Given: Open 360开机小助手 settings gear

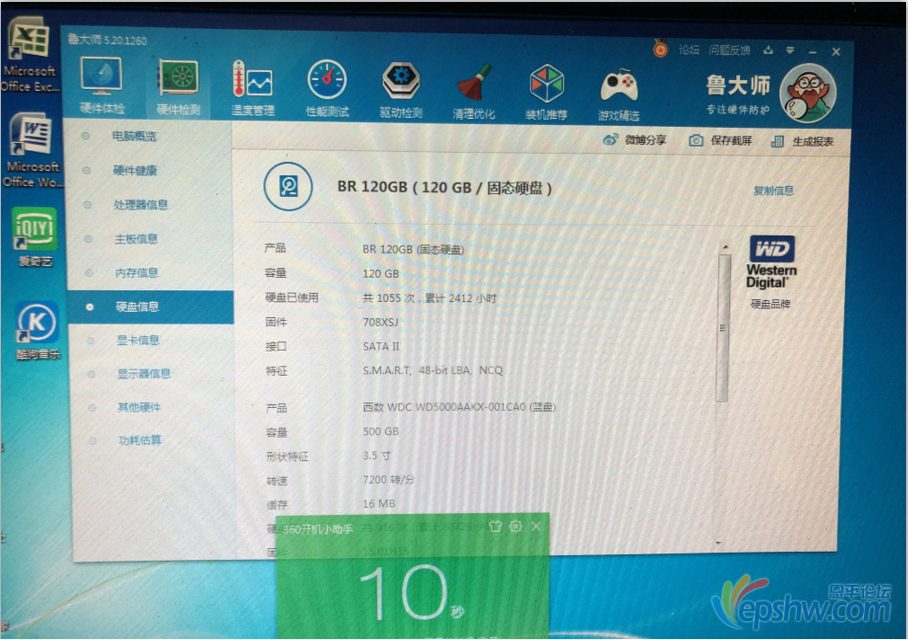Looking at the screenshot, I should pyautogui.click(x=515, y=526).
